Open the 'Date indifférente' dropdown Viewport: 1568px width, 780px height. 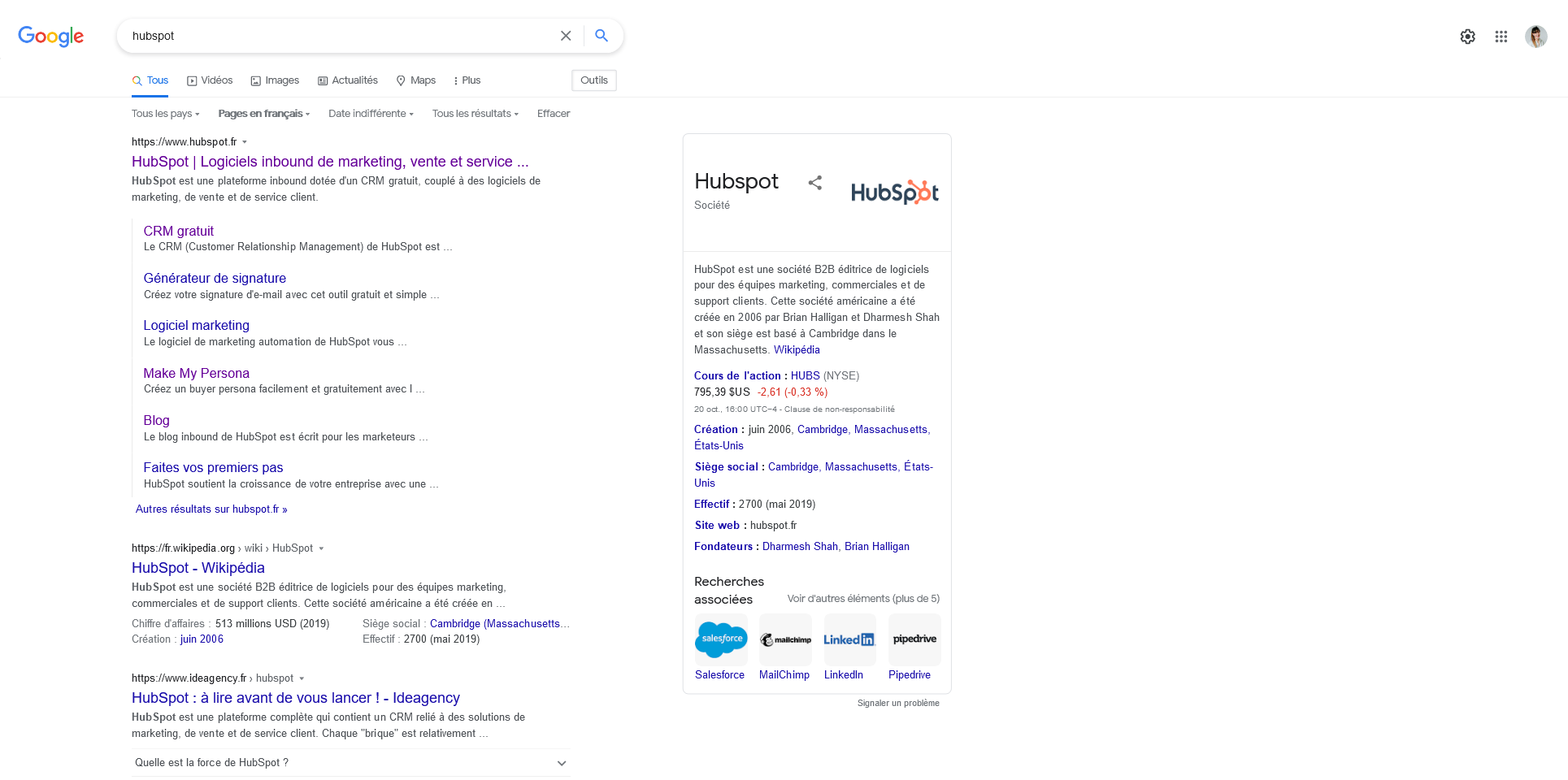click(x=371, y=114)
